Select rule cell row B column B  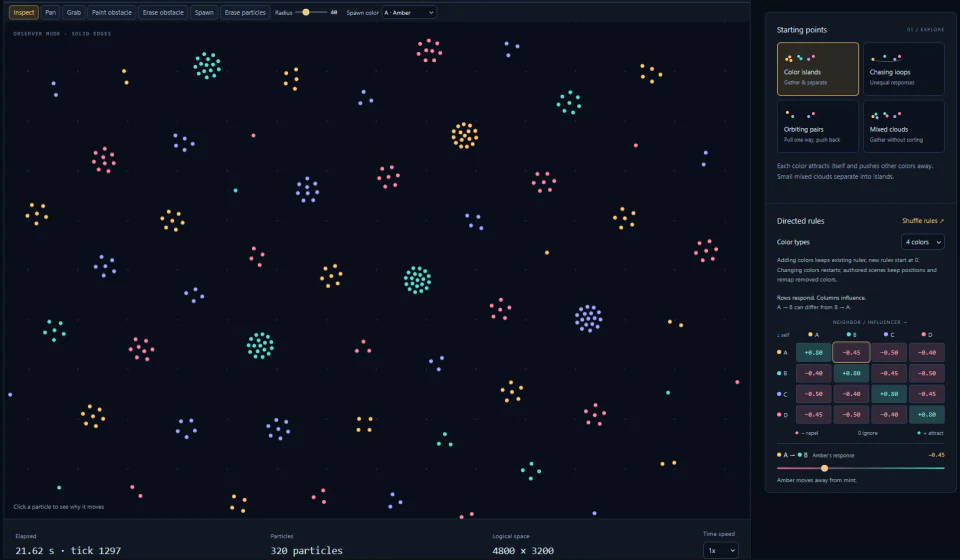pyautogui.click(x=851, y=373)
